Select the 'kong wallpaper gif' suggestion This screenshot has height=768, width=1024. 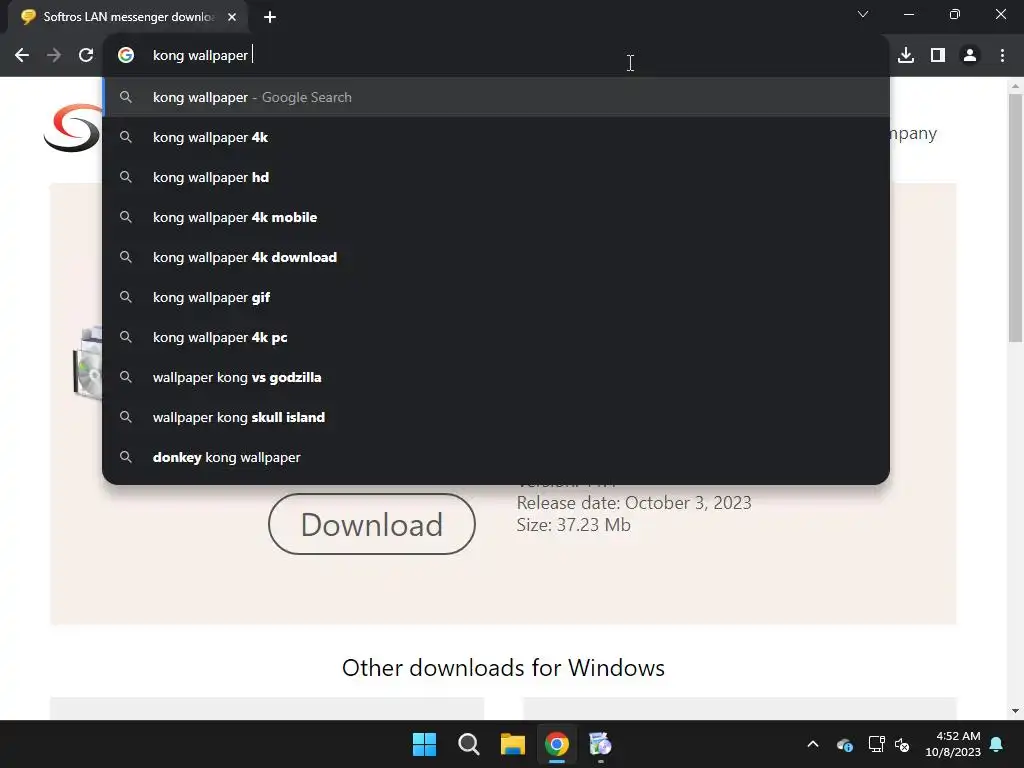point(496,297)
